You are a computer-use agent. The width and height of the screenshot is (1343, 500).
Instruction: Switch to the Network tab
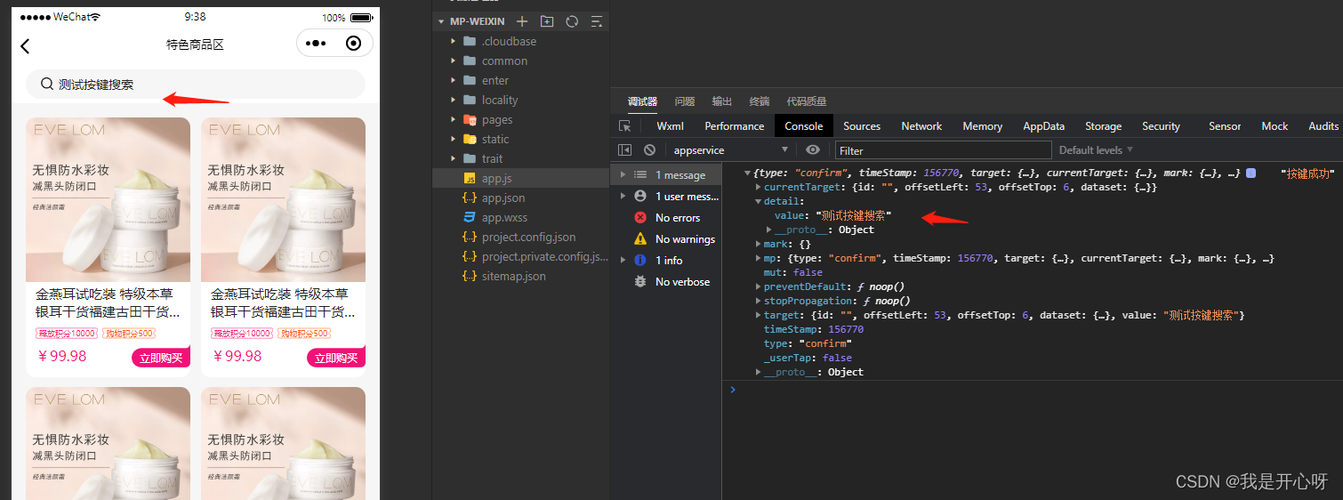[x=921, y=126]
